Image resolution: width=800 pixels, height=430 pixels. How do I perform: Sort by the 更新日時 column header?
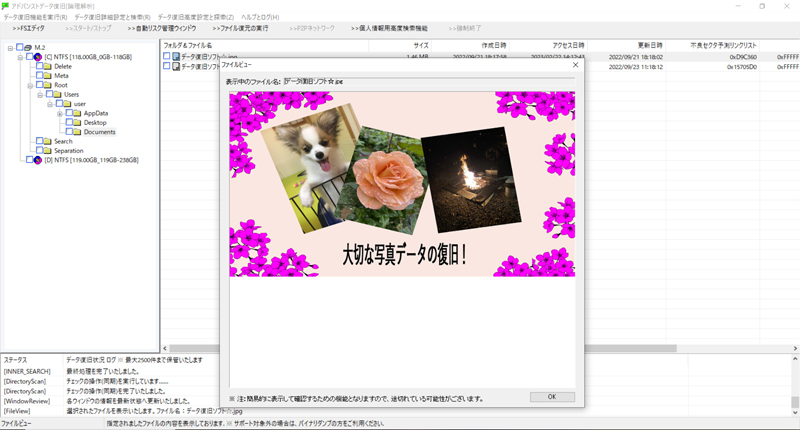(x=627, y=45)
